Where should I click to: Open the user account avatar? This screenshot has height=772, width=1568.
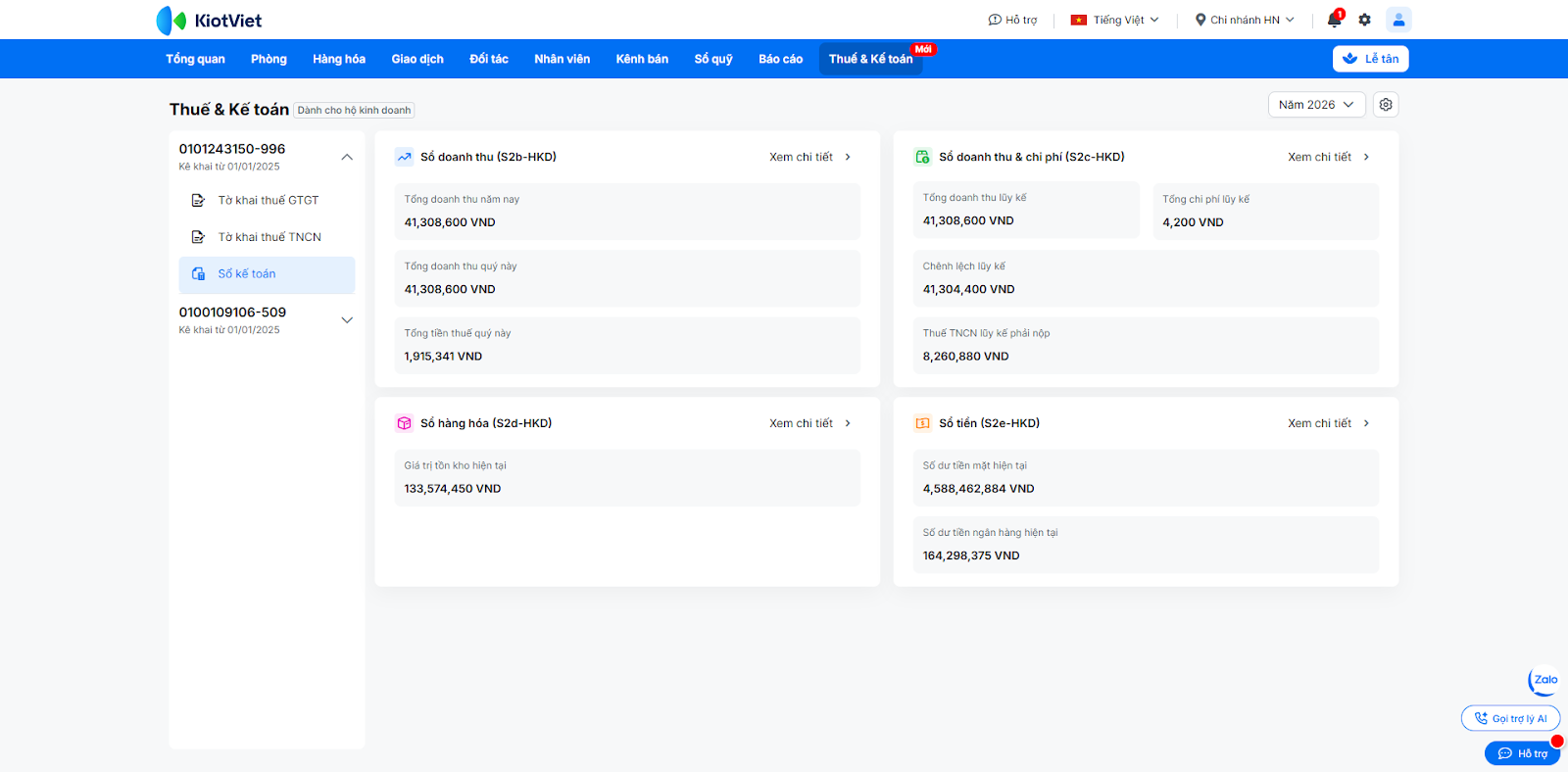point(1398,20)
